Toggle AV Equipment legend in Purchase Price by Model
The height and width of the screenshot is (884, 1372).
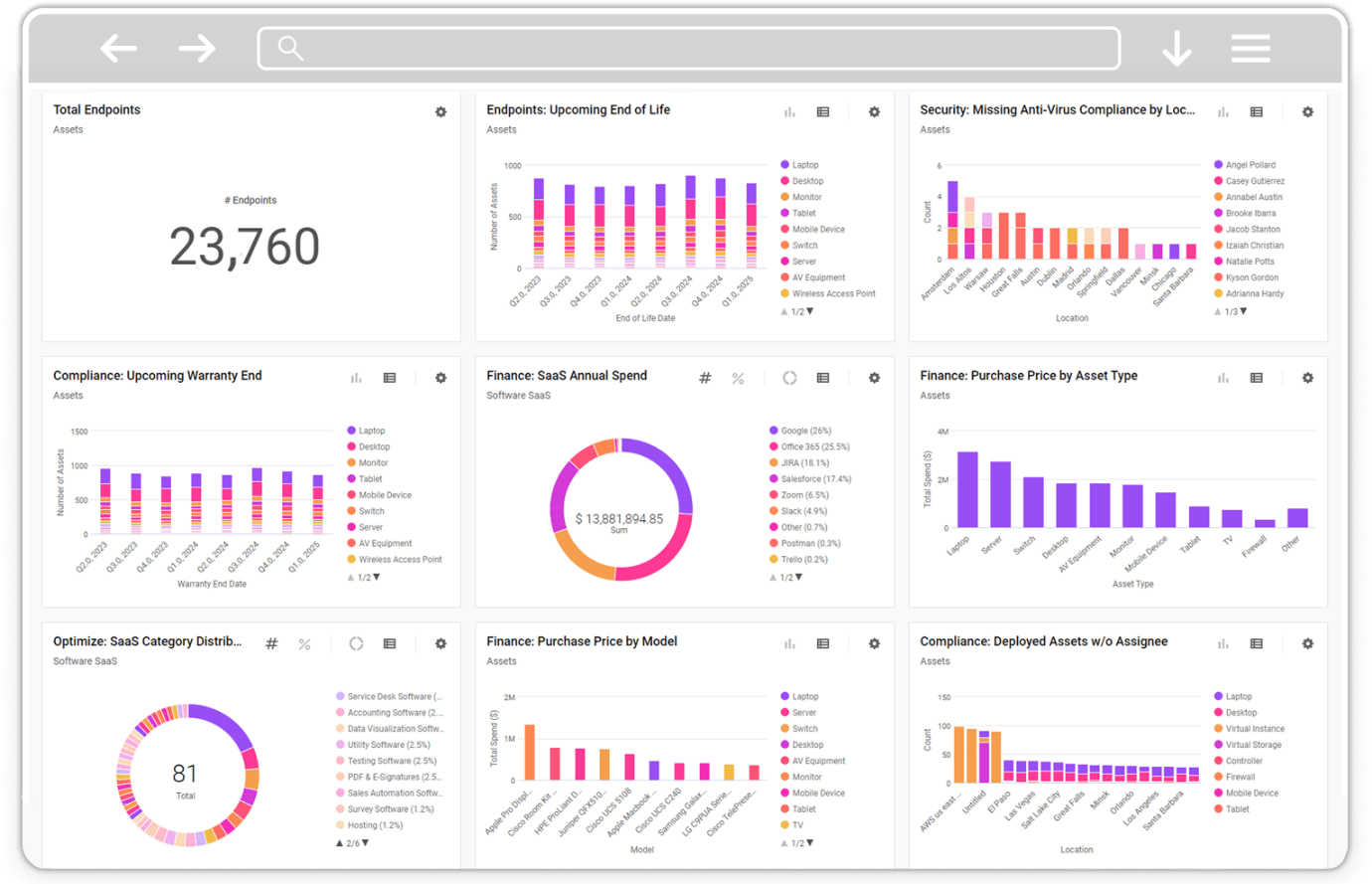pos(813,761)
